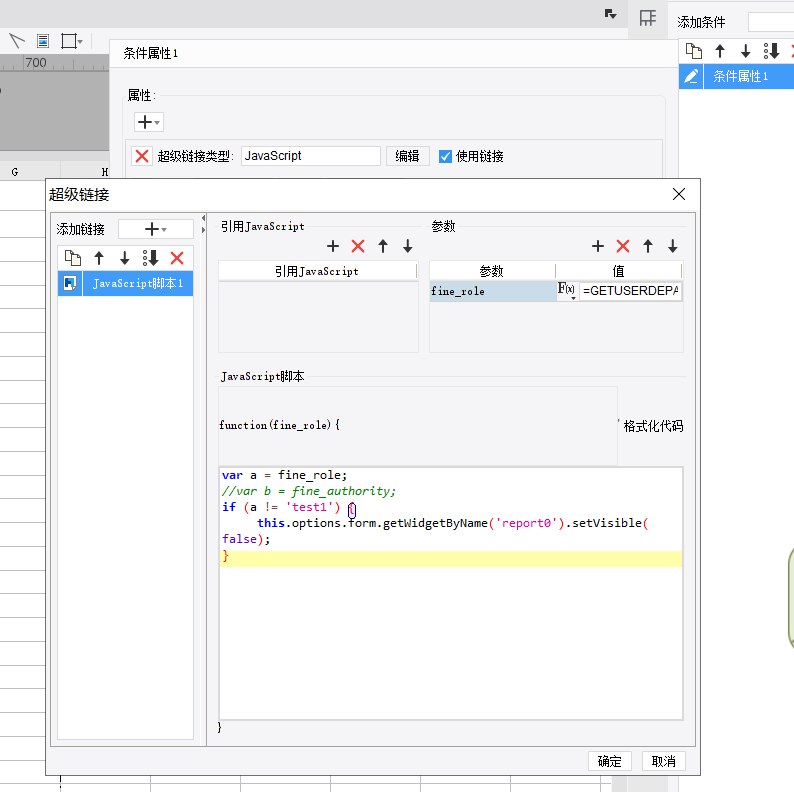The height and width of the screenshot is (792, 794).
Task: Click the grid layout icon in the top bar
Action: tap(648, 18)
